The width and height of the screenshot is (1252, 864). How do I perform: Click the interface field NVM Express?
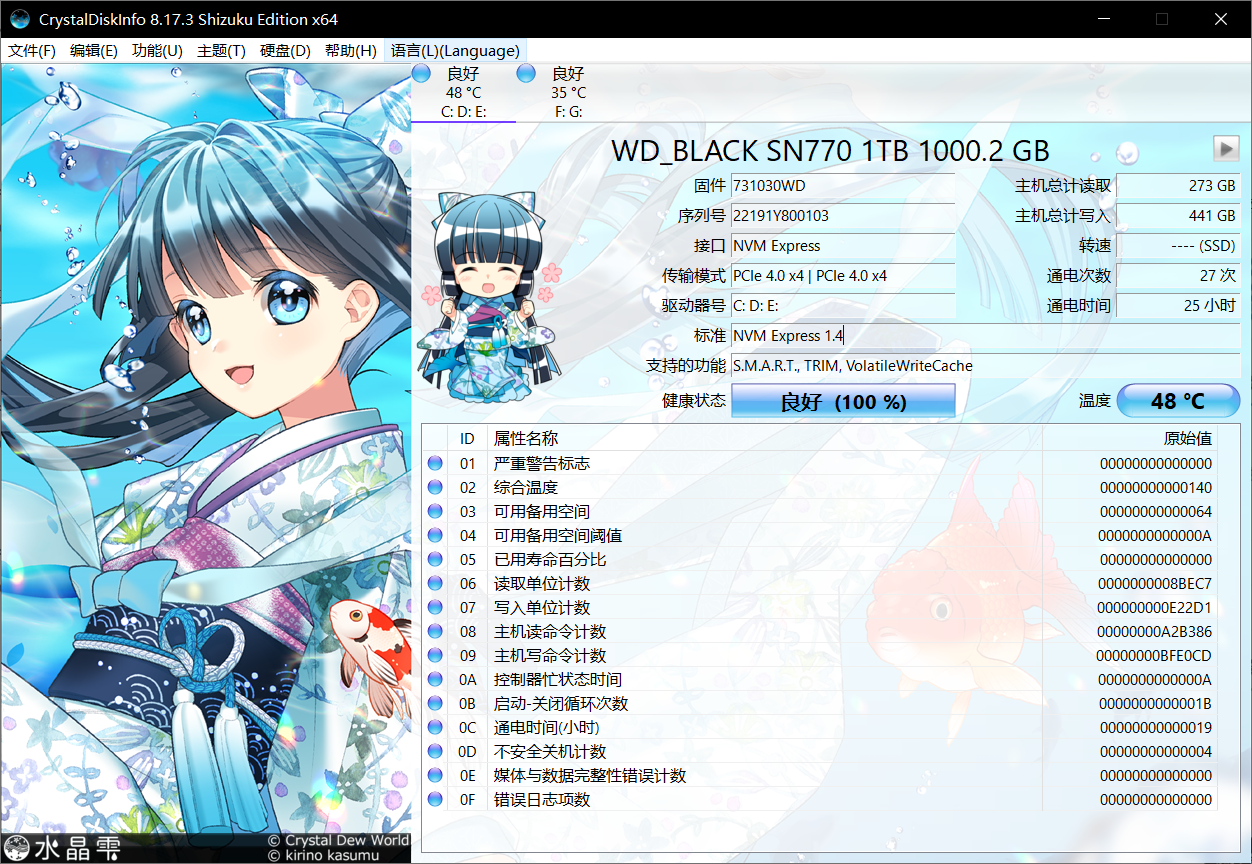point(843,246)
